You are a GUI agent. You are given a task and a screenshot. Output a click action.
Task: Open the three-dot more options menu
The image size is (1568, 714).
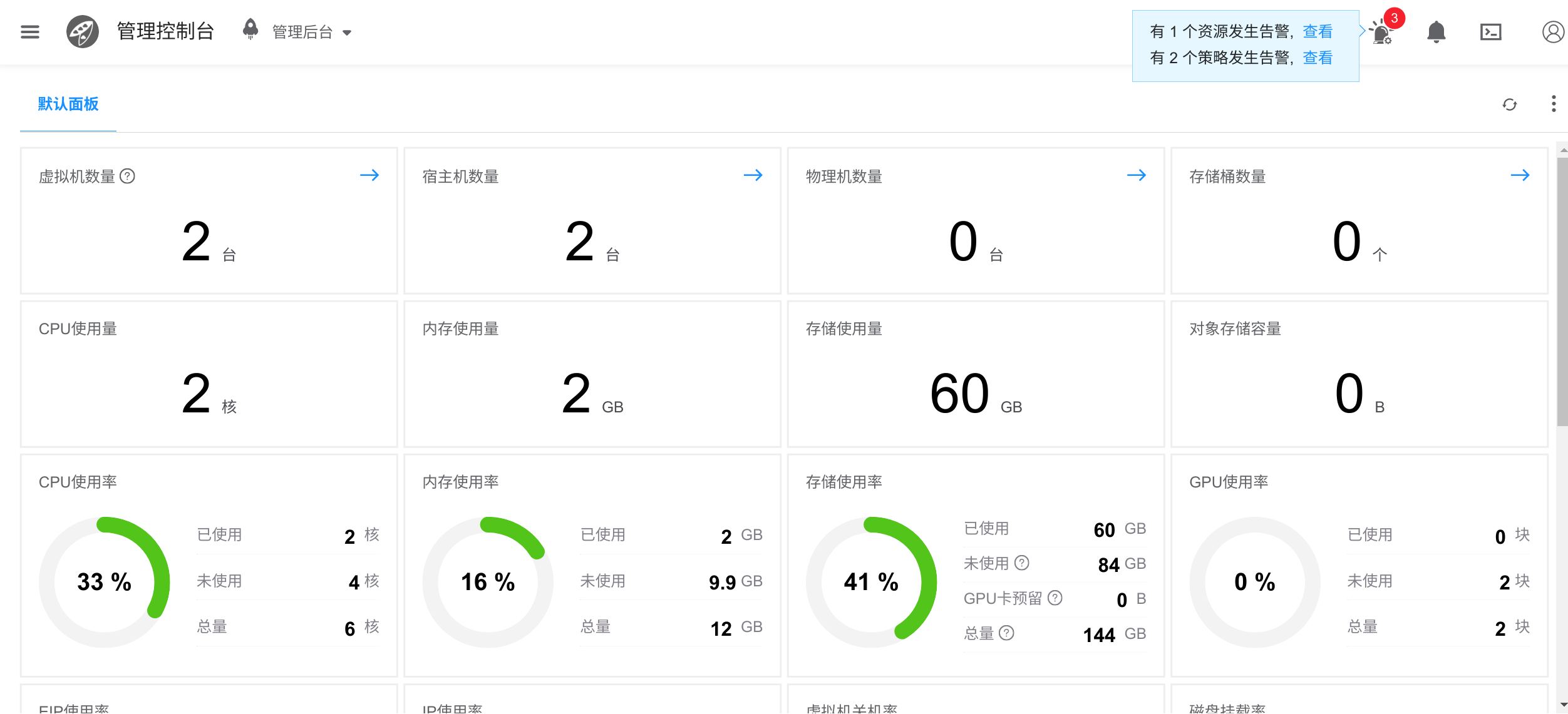(1553, 104)
